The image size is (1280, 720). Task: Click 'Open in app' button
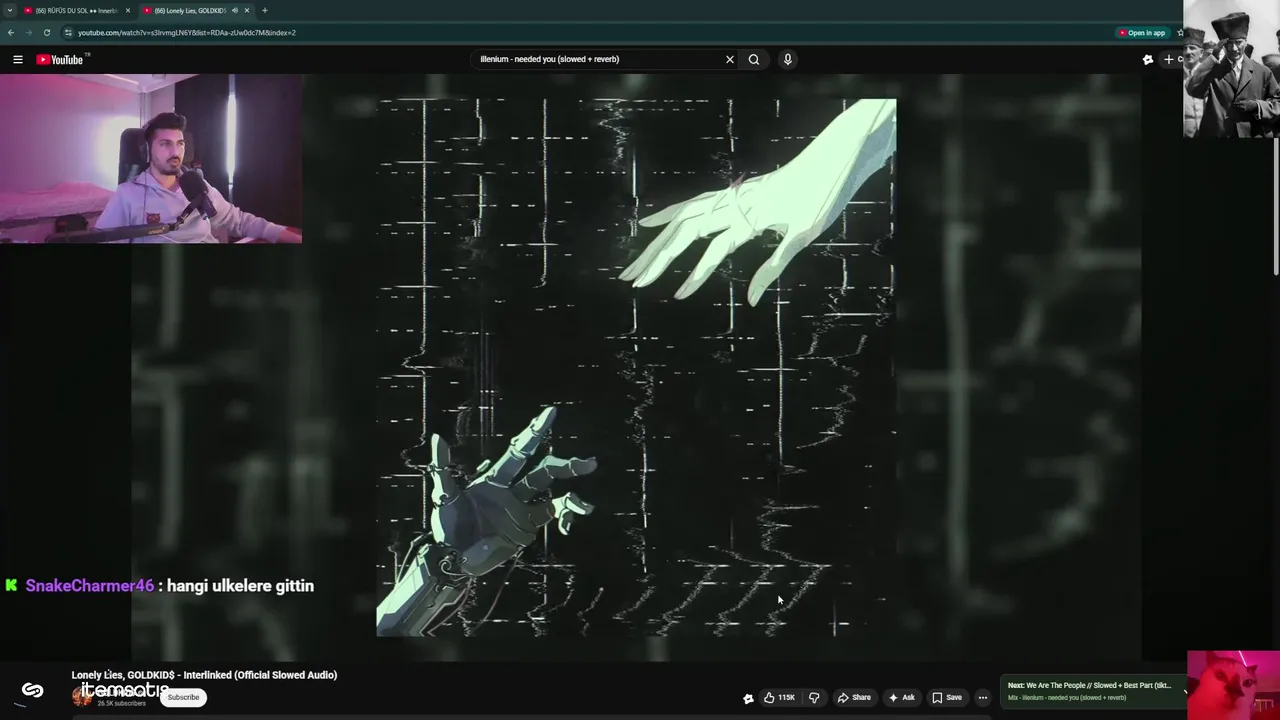[x=1142, y=32]
